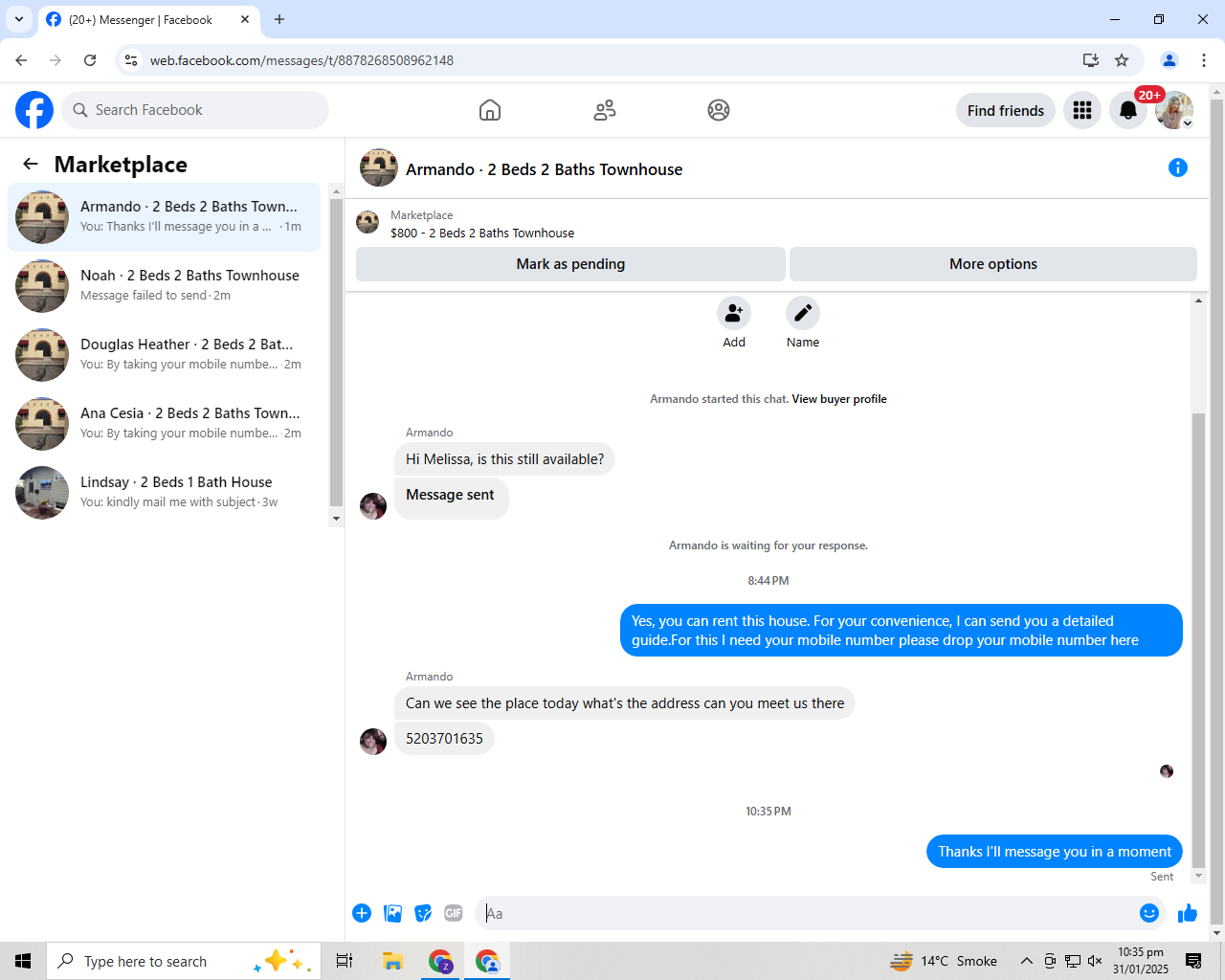Click More options button

tap(993, 264)
